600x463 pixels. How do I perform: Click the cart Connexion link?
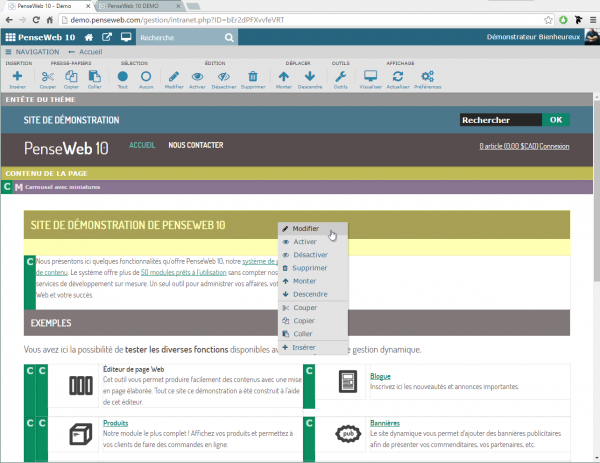click(x=554, y=147)
